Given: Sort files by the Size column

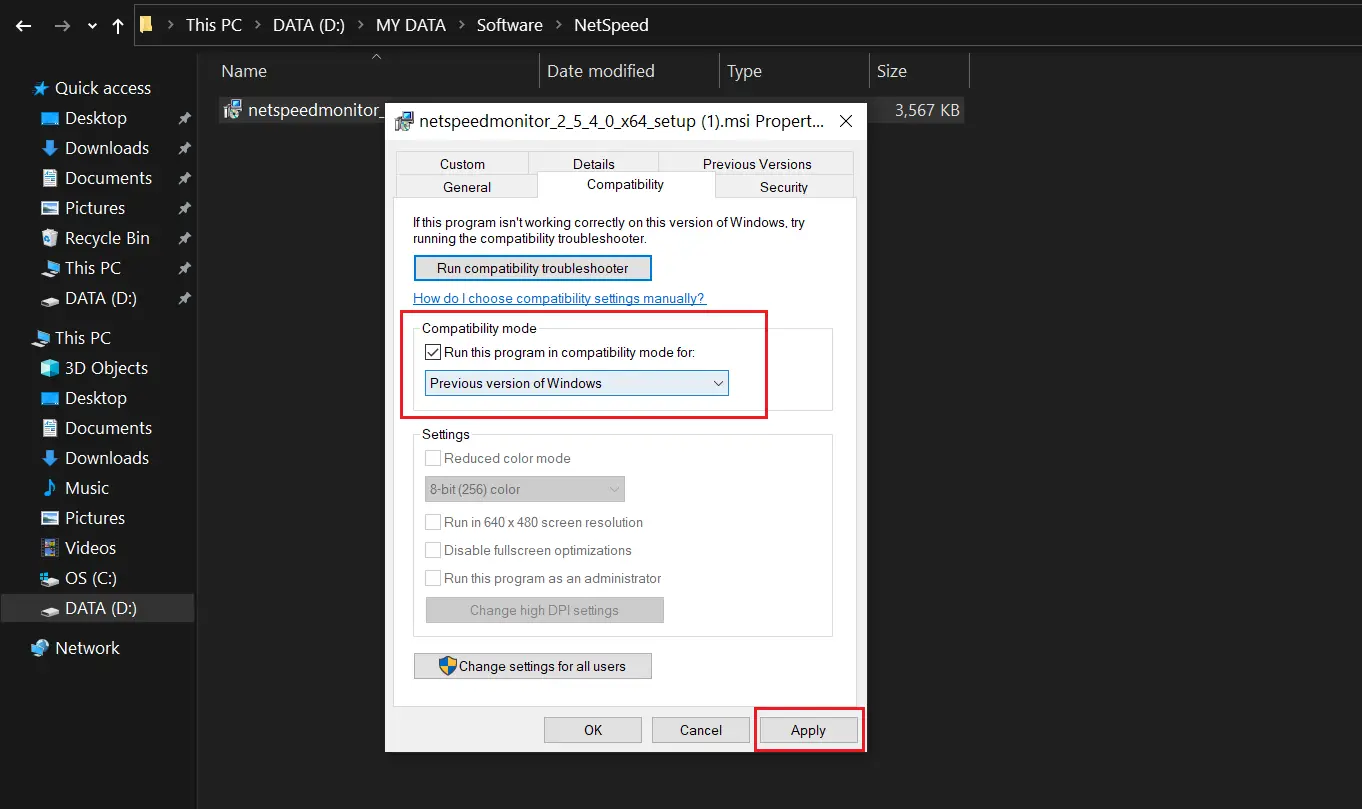Looking at the screenshot, I should 891,71.
